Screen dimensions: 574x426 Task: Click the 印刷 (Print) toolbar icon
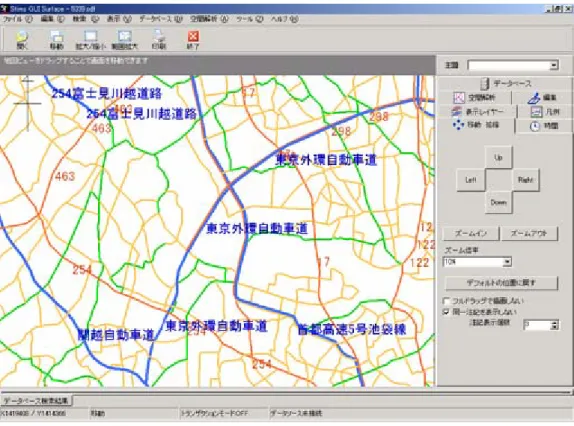coord(159,40)
